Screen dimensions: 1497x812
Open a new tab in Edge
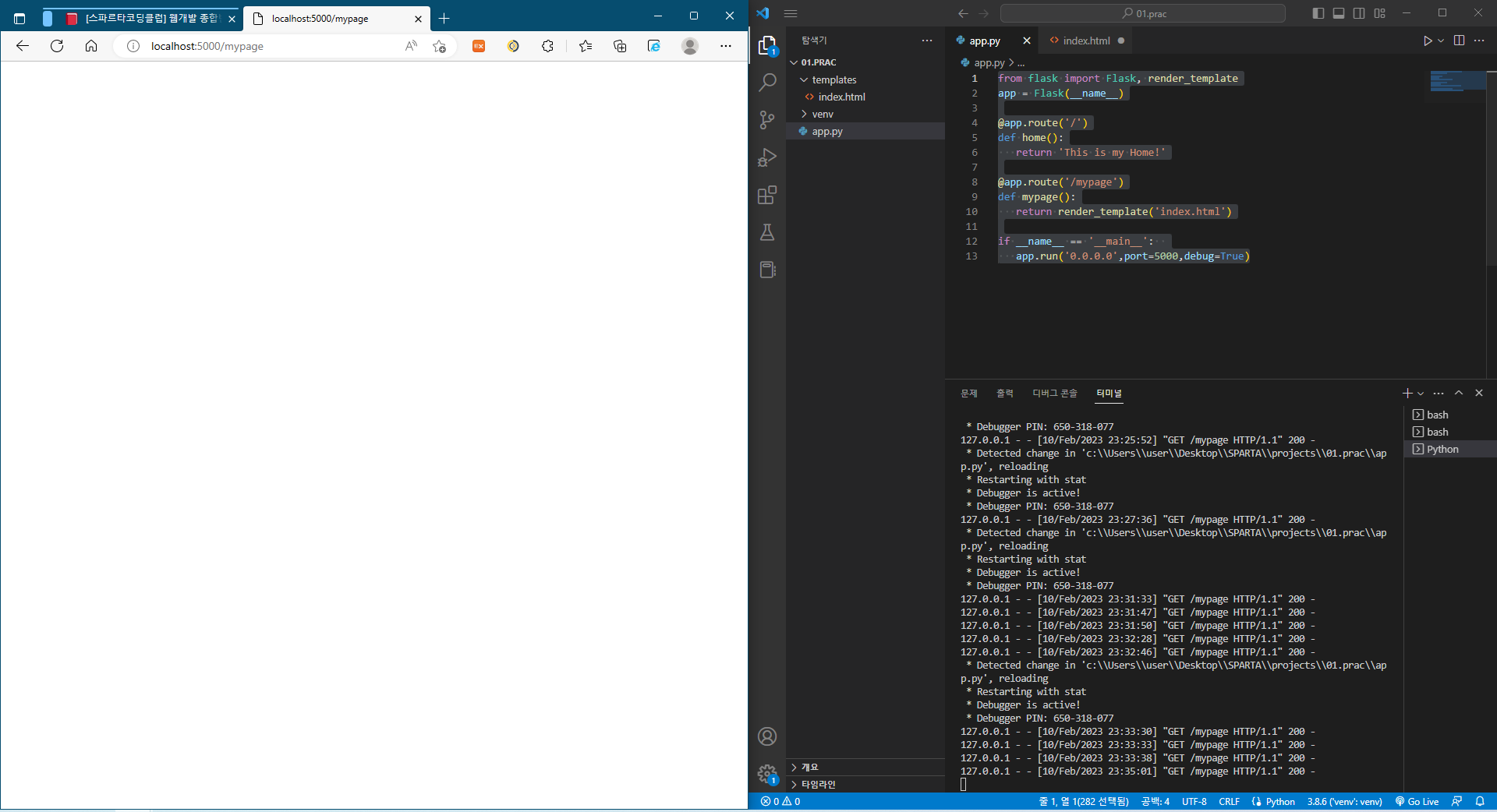(x=444, y=18)
